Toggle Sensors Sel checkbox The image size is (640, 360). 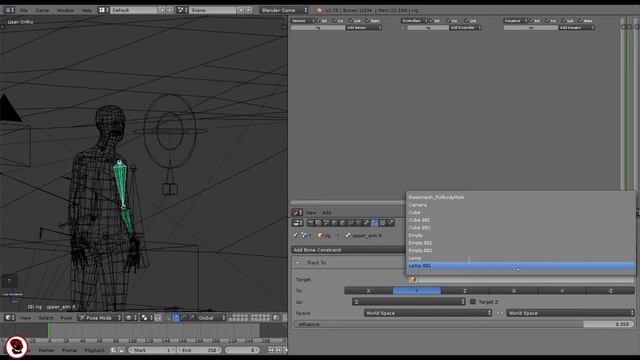[319, 20]
